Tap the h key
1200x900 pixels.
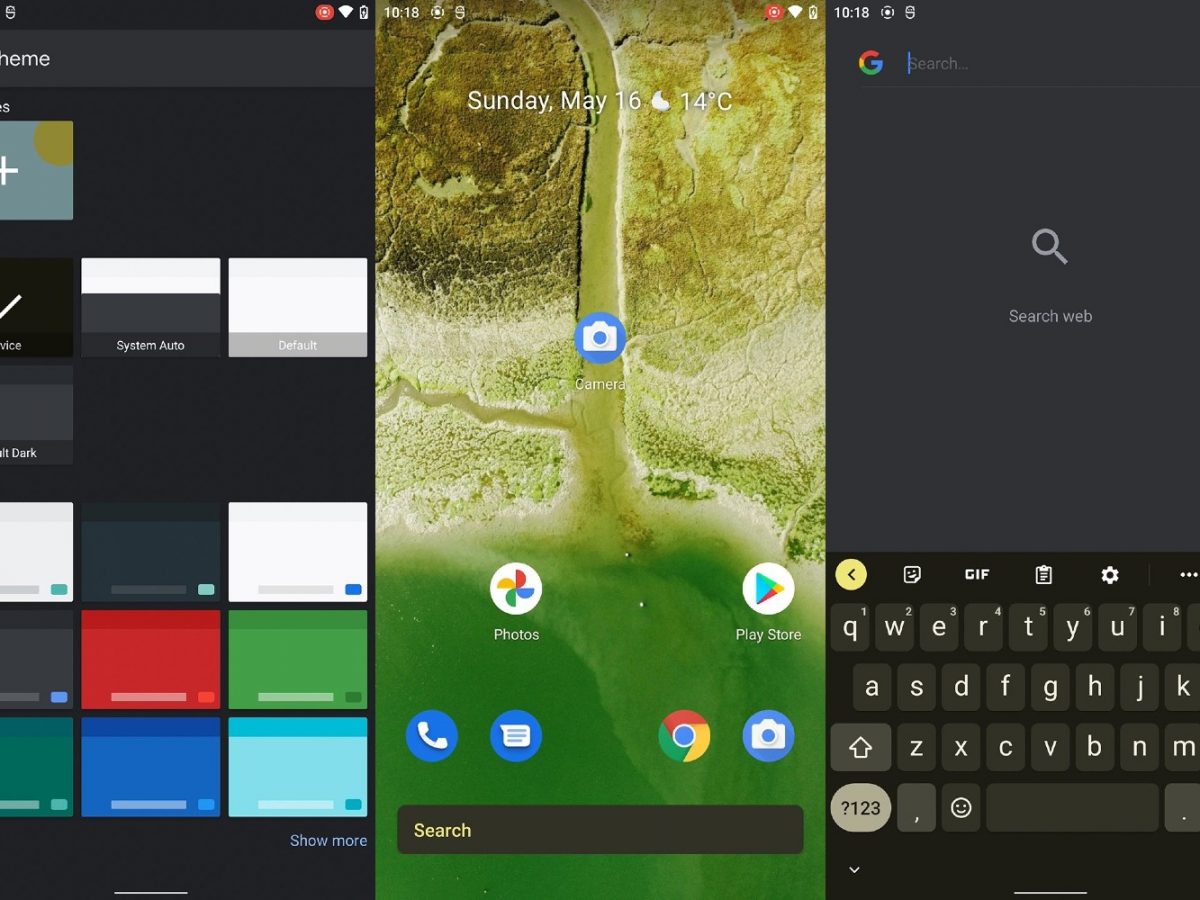[x=1095, y=687]
